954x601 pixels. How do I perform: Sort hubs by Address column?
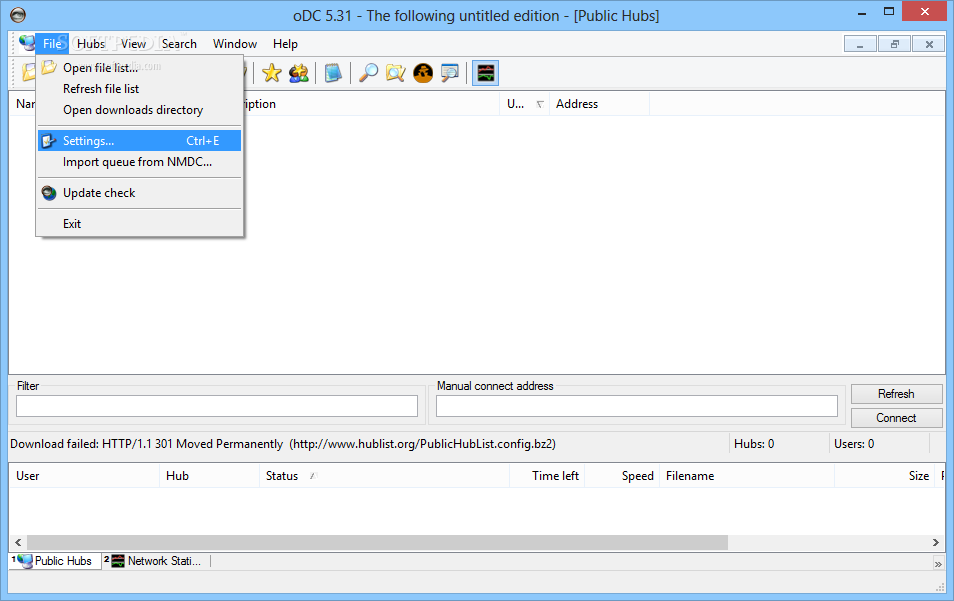click(x=599, y=104)
